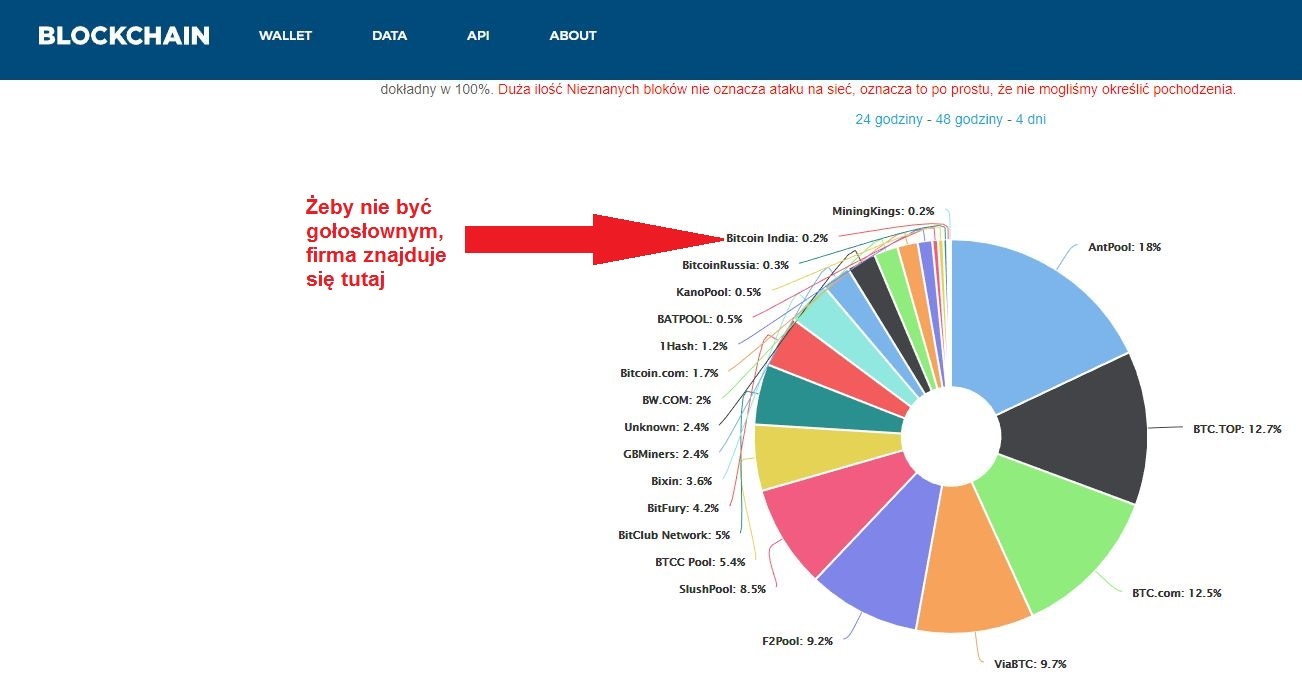Viewport: 1302px width, 697px height.
Task: Click the 1Hash: 1.2% label
Action: 694,346
